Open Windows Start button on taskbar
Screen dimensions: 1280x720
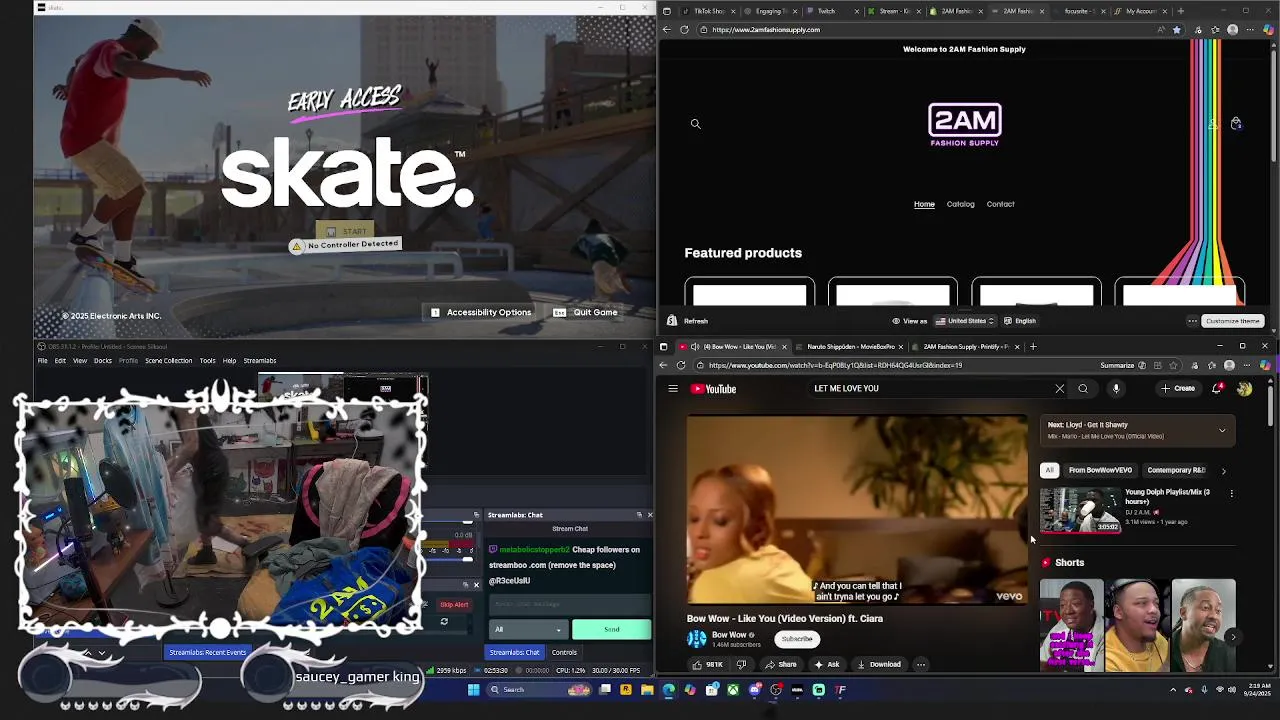point(473,690)
